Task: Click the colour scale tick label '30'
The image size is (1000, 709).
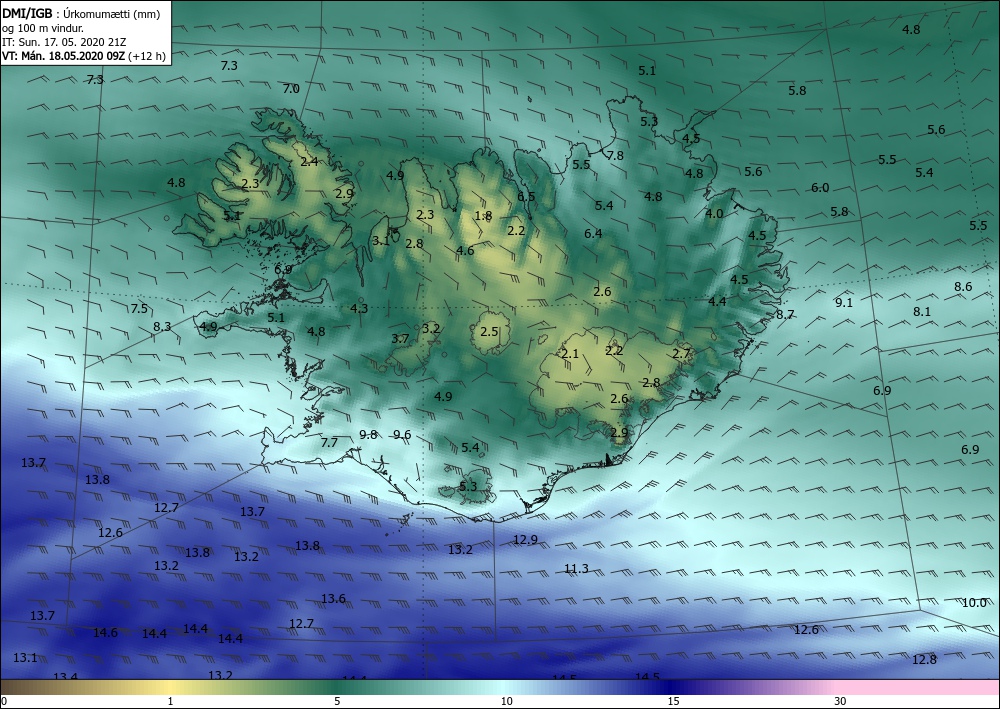Action: (840, 701)
